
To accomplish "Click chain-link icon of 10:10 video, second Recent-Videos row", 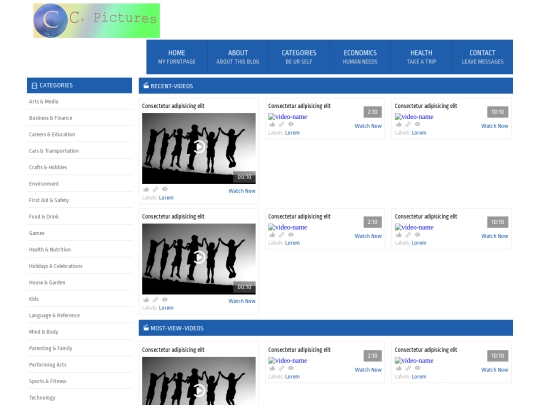I will (408, 235).
